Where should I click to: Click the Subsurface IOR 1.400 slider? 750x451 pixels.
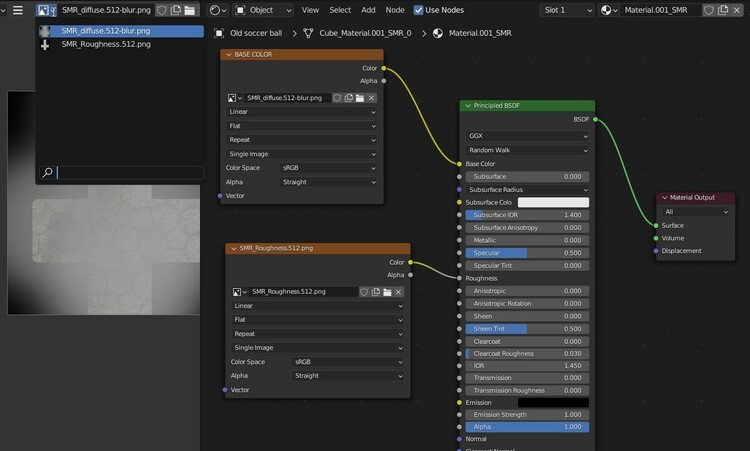point(527,215)
